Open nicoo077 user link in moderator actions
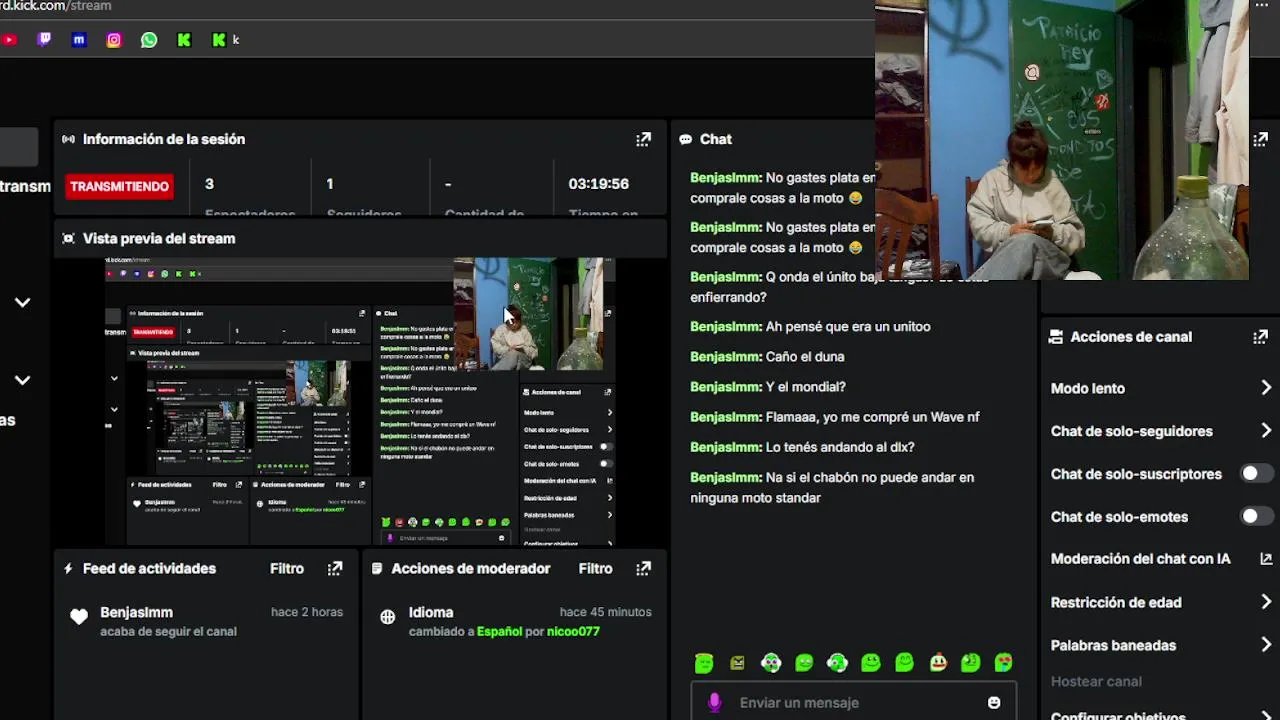Screen dimensions: 1280x720 point(573,632)
